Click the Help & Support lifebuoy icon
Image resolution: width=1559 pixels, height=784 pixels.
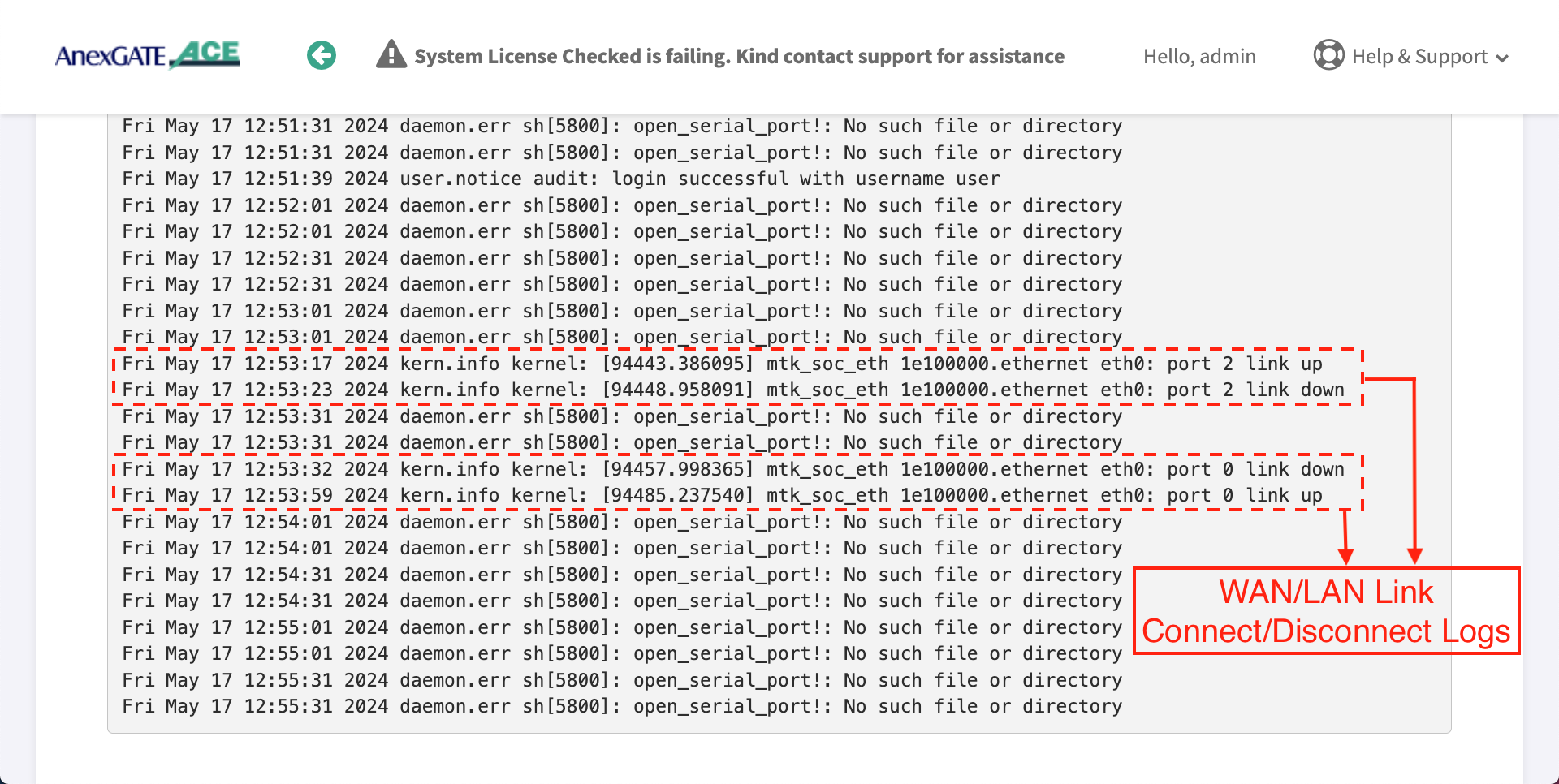(x=1328, y=55)
